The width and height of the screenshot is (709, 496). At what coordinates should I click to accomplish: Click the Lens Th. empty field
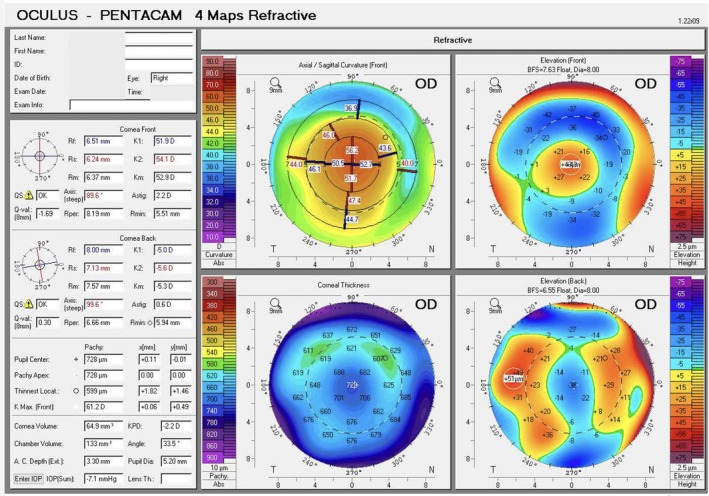click(x=176, y=479)
